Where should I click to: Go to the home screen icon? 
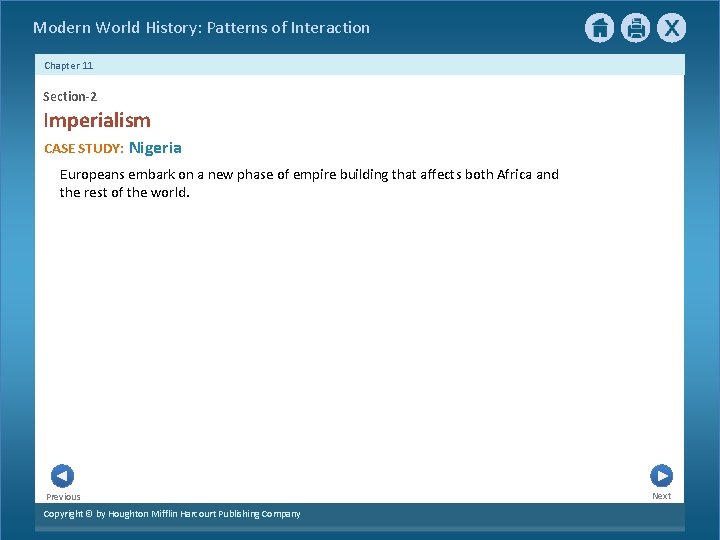coord(599,28)
